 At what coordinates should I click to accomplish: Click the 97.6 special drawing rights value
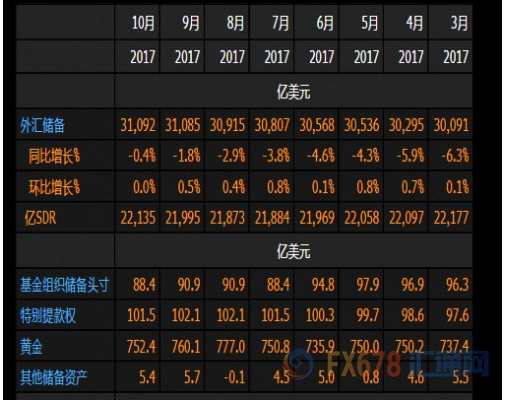click(458, 315)
